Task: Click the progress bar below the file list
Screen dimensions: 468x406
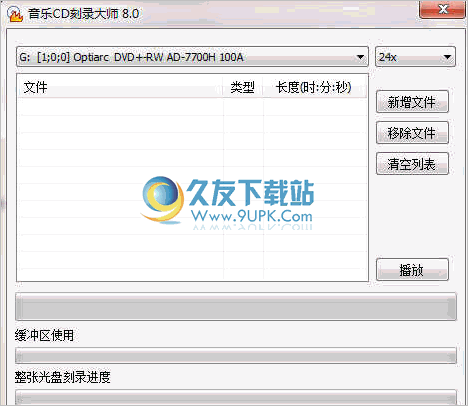Action: 236,307
